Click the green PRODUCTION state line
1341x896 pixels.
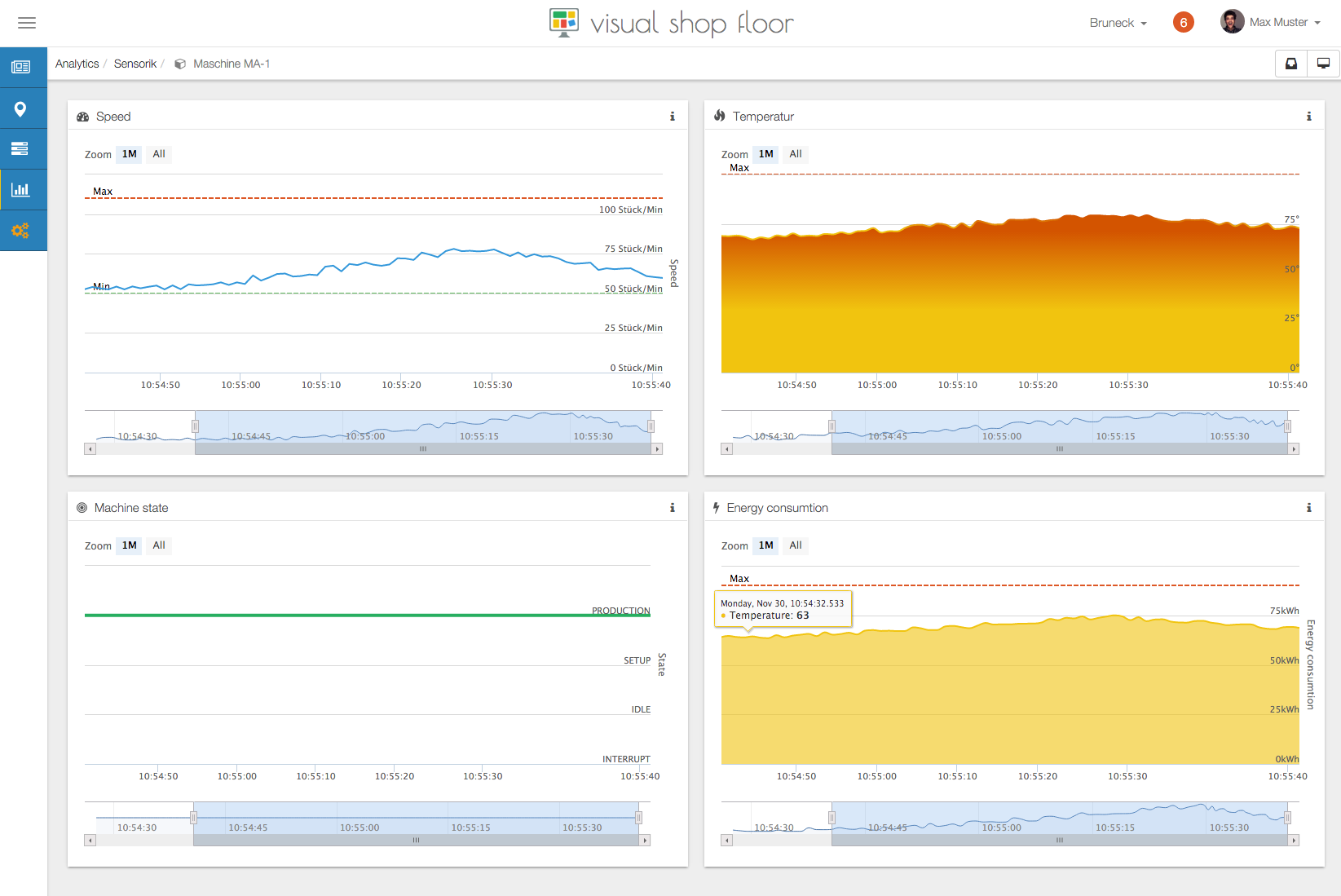[x=367, y=616]
